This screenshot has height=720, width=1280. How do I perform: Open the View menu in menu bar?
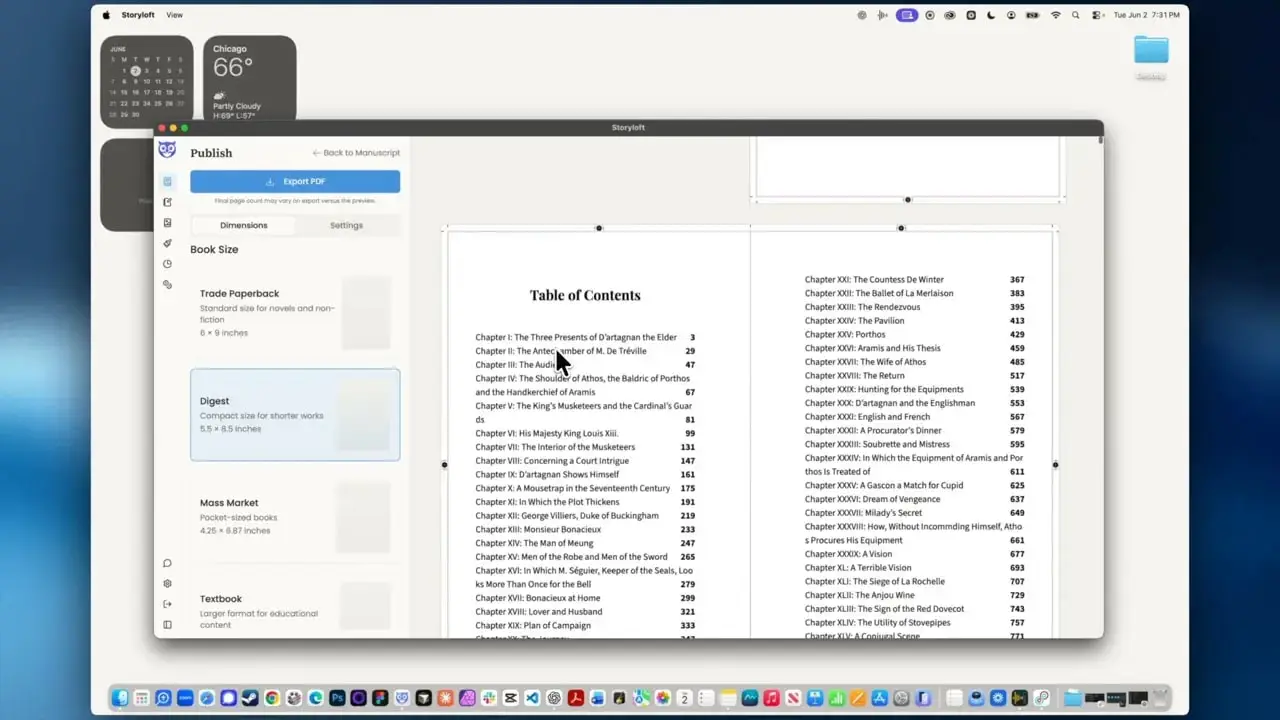[x=175, y=15]
